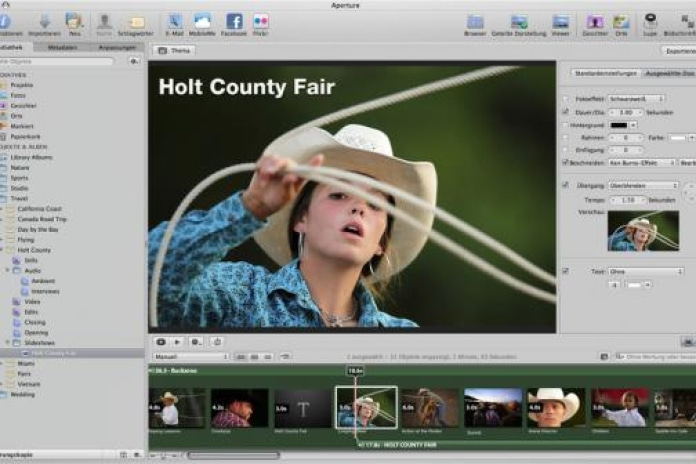
Task: Switch to the Browser view icon
Action: coord(475,21)
